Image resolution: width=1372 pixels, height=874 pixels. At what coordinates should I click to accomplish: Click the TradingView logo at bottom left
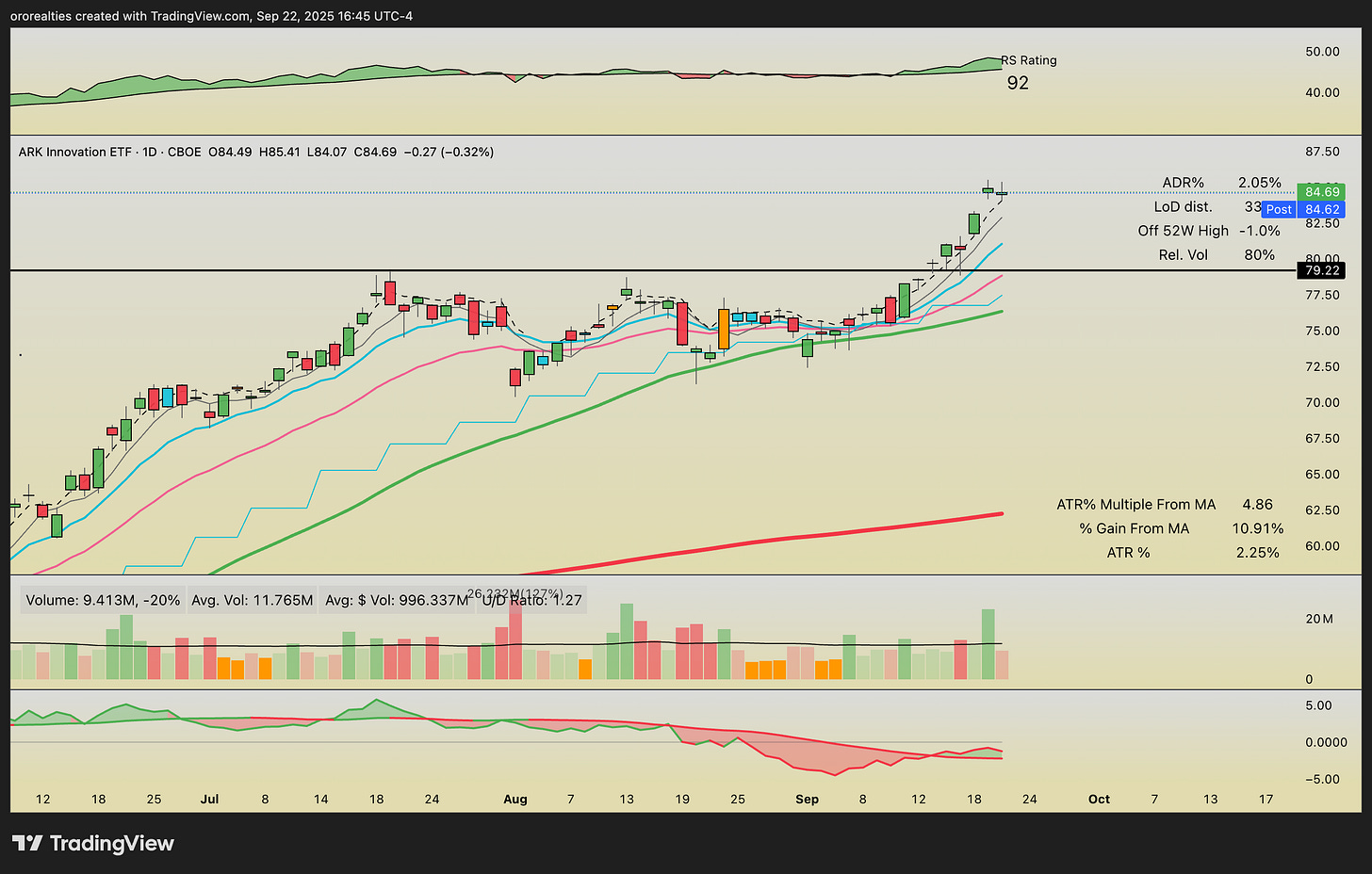click(x=92, y=843)
